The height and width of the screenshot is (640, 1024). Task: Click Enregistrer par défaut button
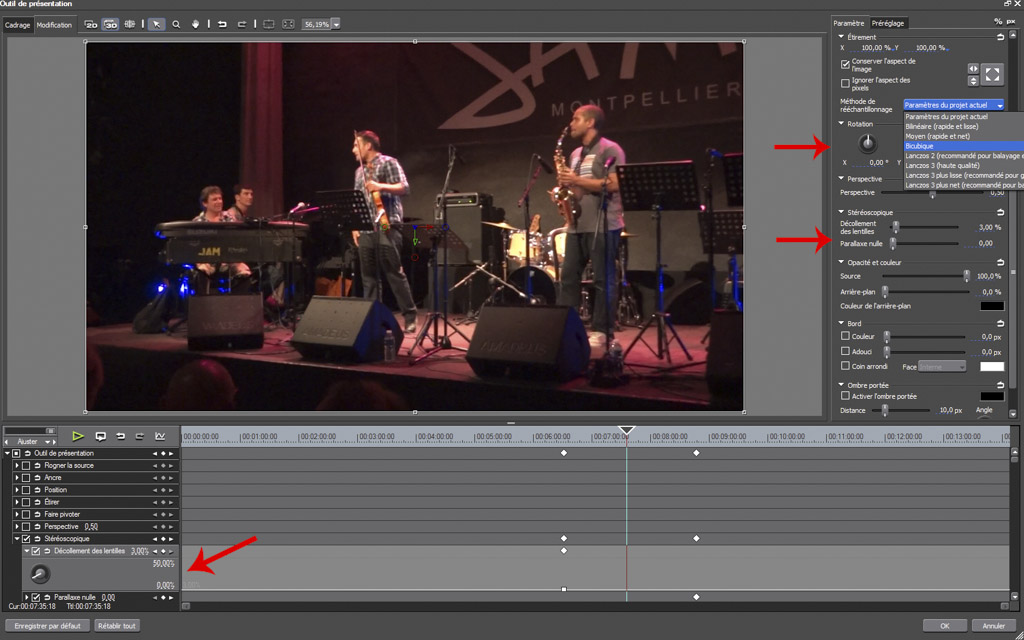click(x=47, y=626)
